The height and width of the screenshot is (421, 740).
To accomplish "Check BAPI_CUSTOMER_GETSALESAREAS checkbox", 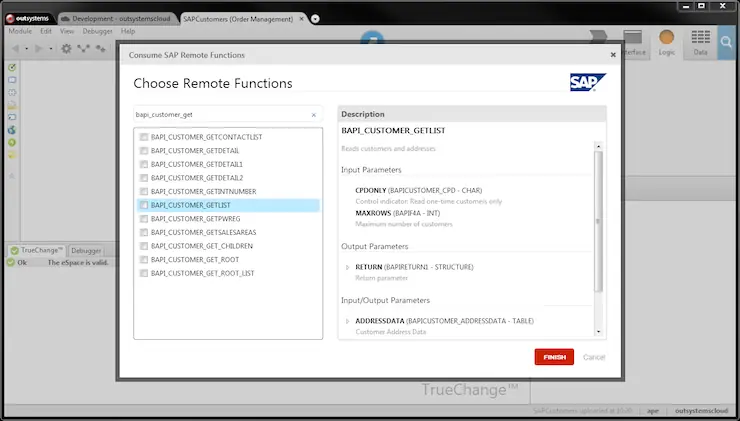I will pyautogui.click(x=144, y=232).
